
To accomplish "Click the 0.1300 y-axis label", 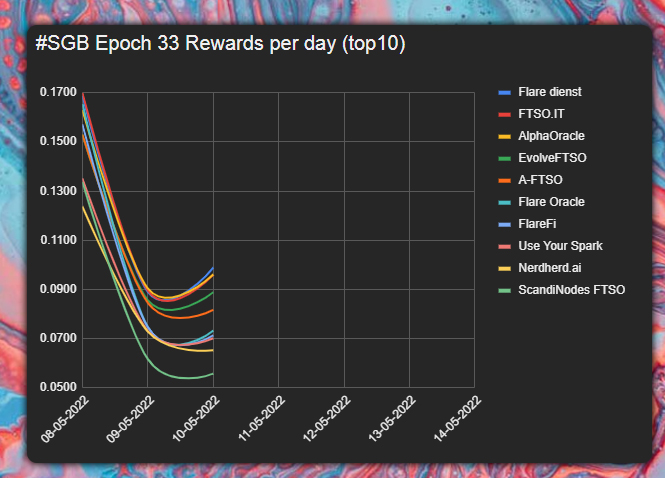I will point(58,191).
